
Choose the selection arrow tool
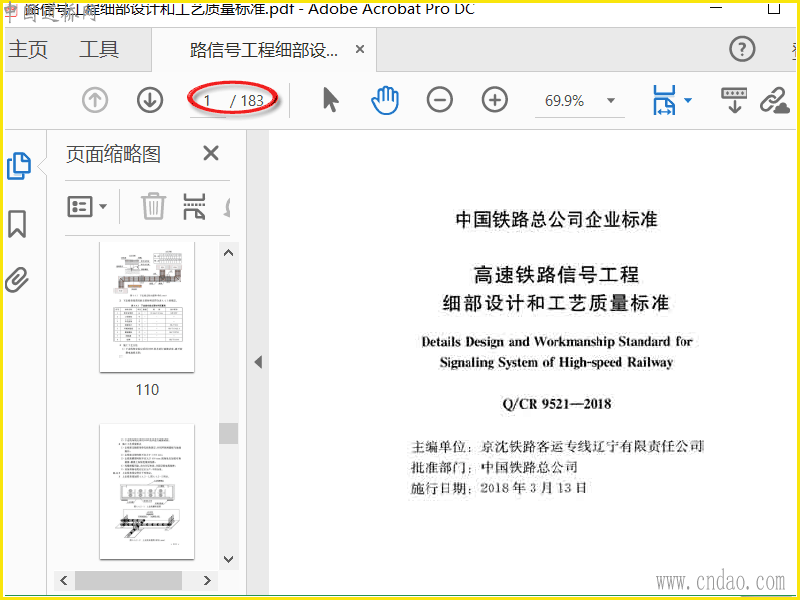[331, 100]
